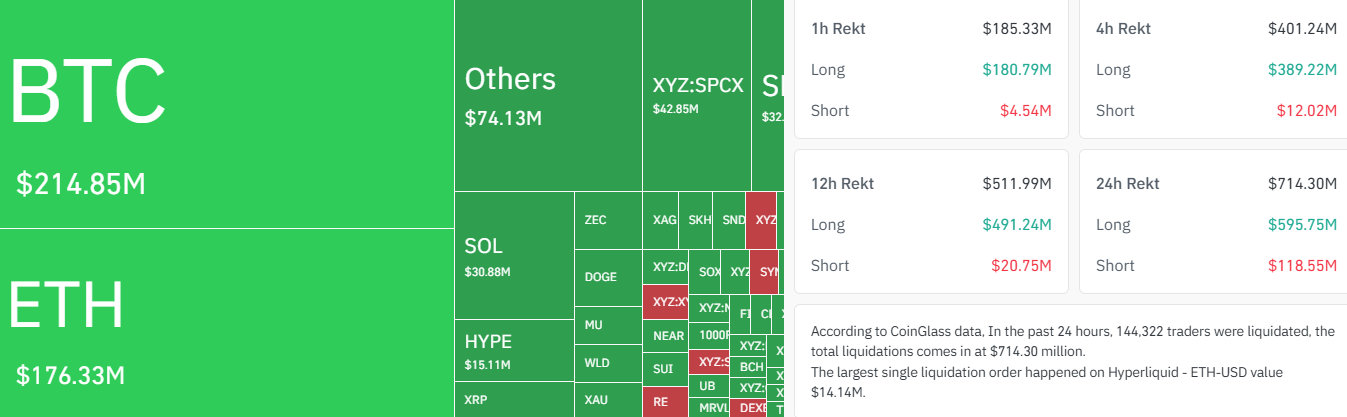Click the XRP heatmap tile
This screenshot has width=1347, height=417.
pos(514,400)
